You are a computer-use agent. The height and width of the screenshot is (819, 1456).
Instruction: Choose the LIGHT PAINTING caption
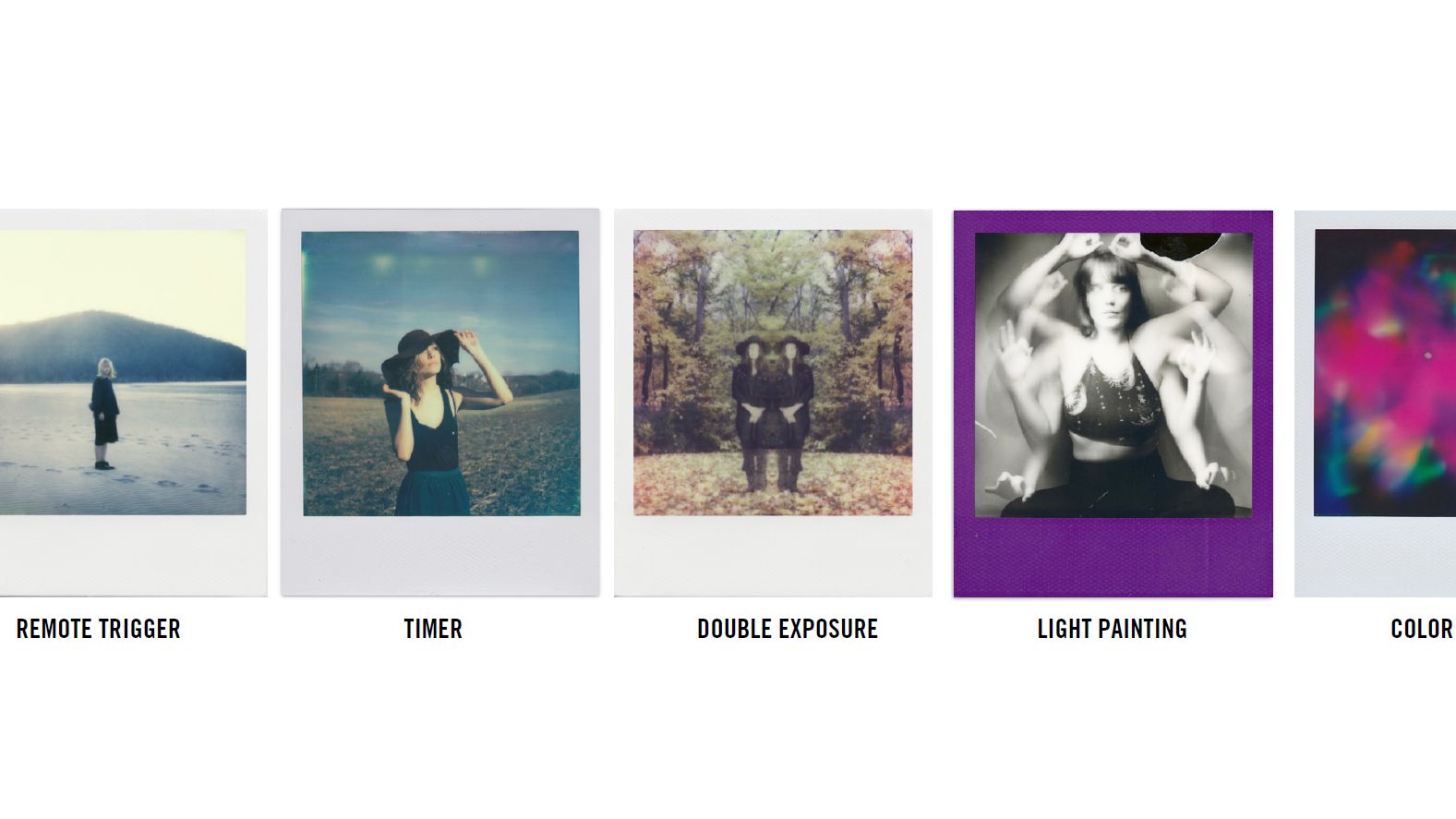coord(1113,629)
